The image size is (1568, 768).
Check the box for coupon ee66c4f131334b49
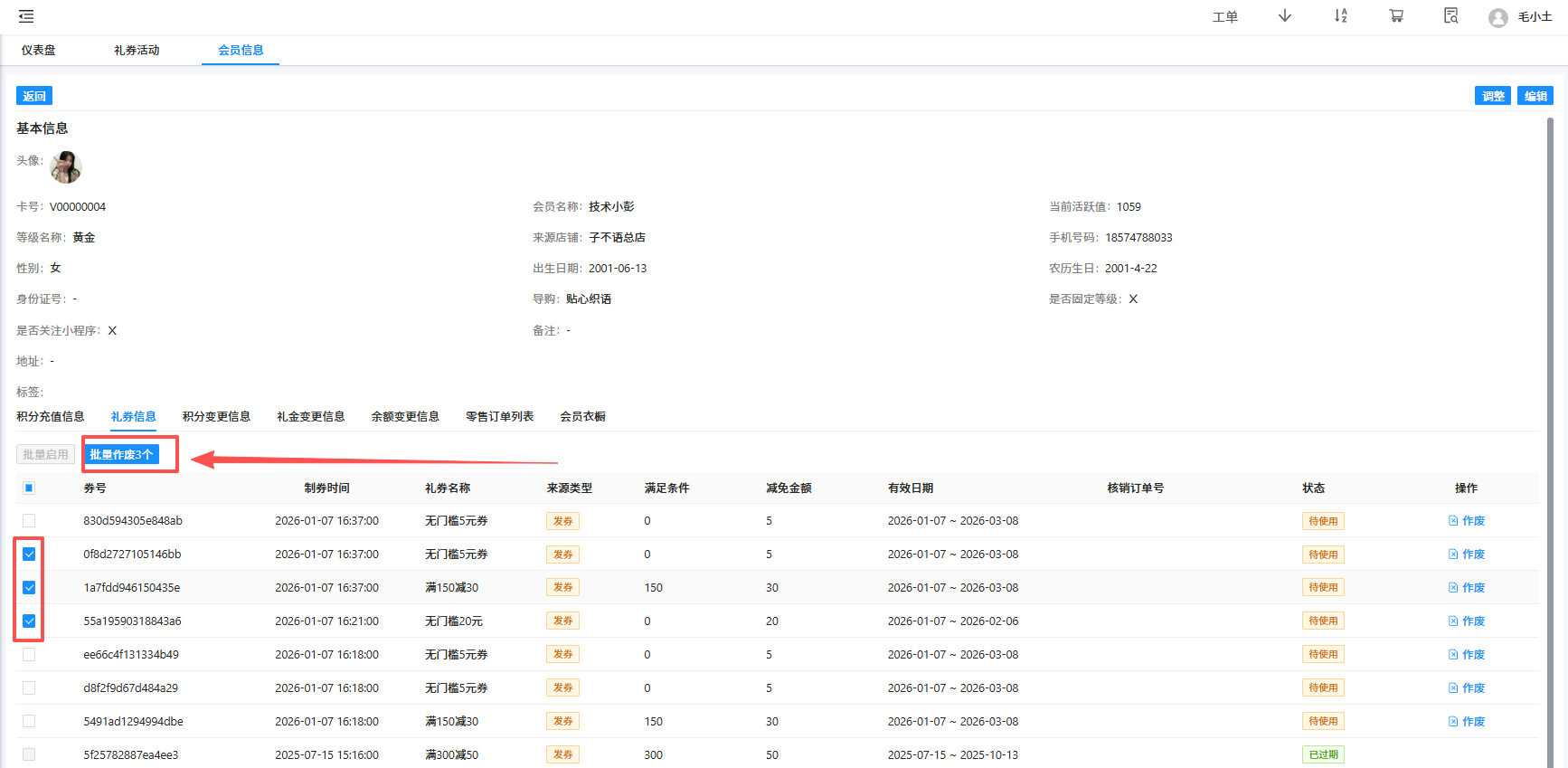pos(29,655)
